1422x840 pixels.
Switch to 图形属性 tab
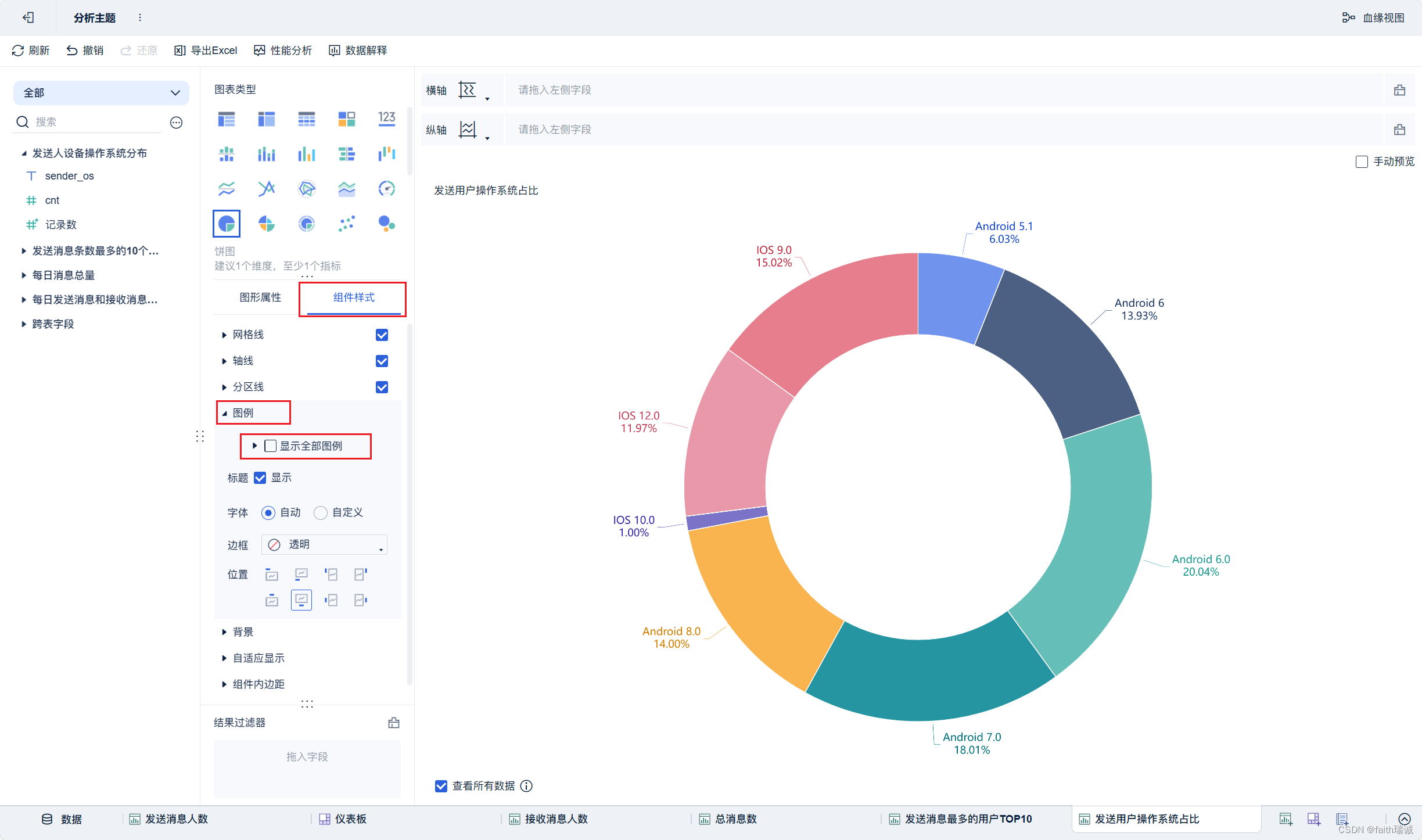click(257, 297)
